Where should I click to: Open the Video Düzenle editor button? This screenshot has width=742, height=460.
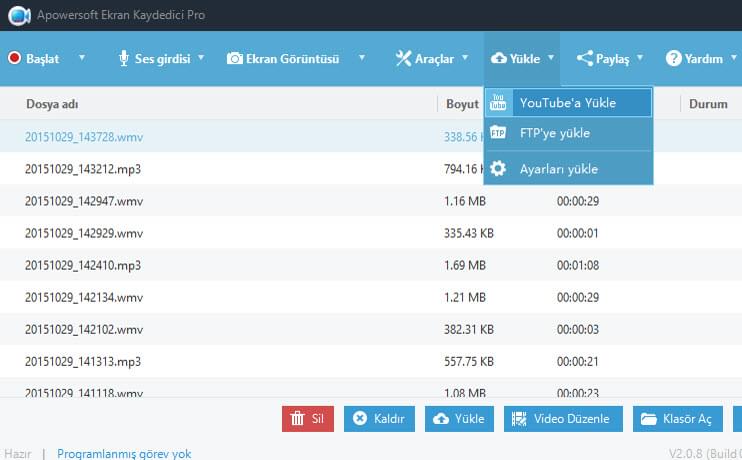click(564, 419)
